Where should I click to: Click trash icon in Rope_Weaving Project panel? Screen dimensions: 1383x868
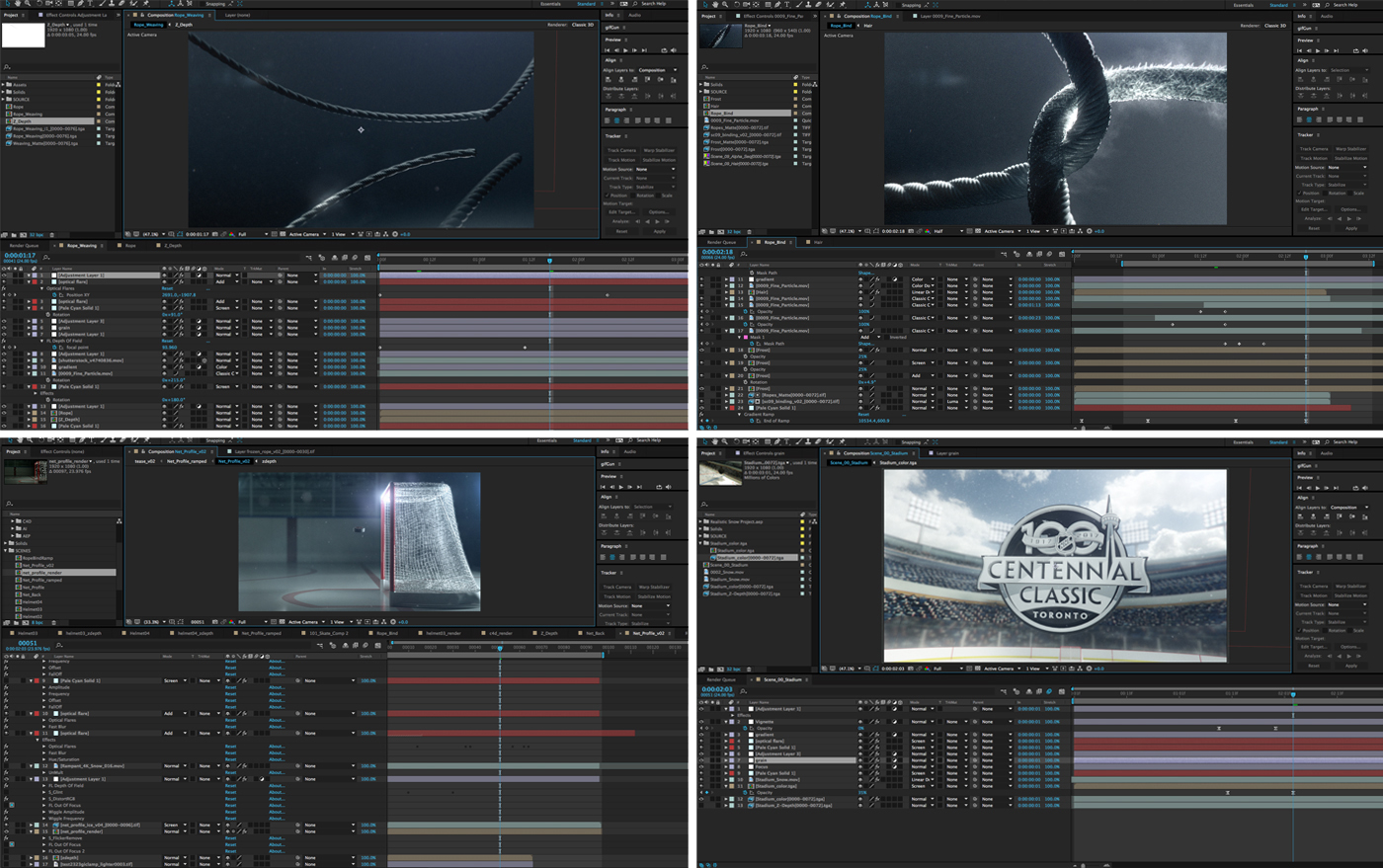[51, 235]
